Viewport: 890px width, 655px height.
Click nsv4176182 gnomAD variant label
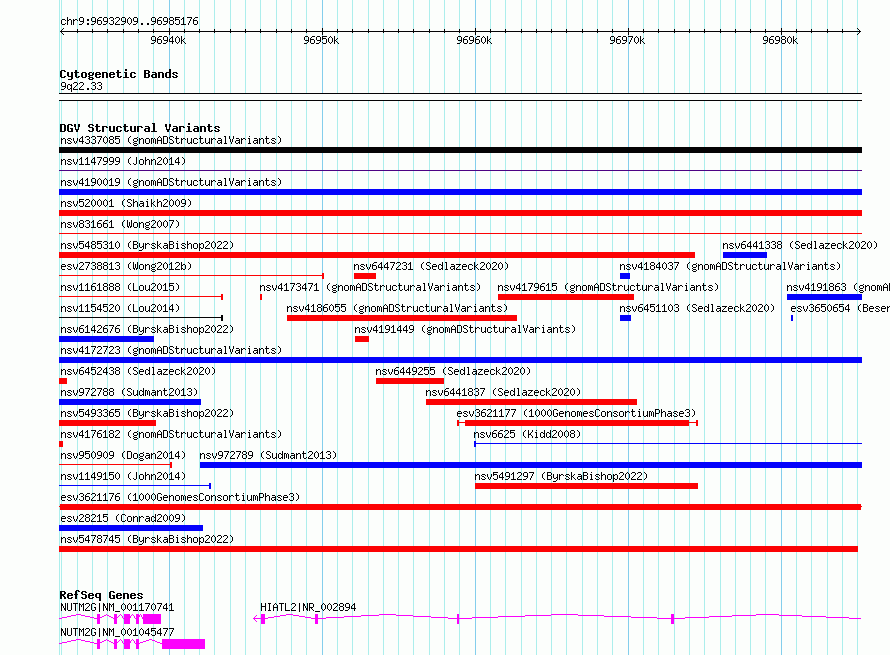coord(171,434)
